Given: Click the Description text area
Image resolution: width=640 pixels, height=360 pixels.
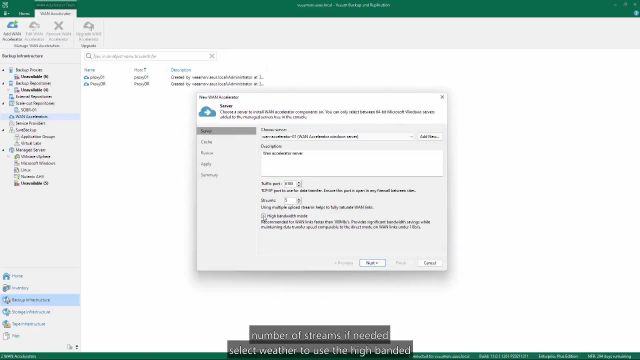Looking at the screenshot, I should click(x=352, y=163).
